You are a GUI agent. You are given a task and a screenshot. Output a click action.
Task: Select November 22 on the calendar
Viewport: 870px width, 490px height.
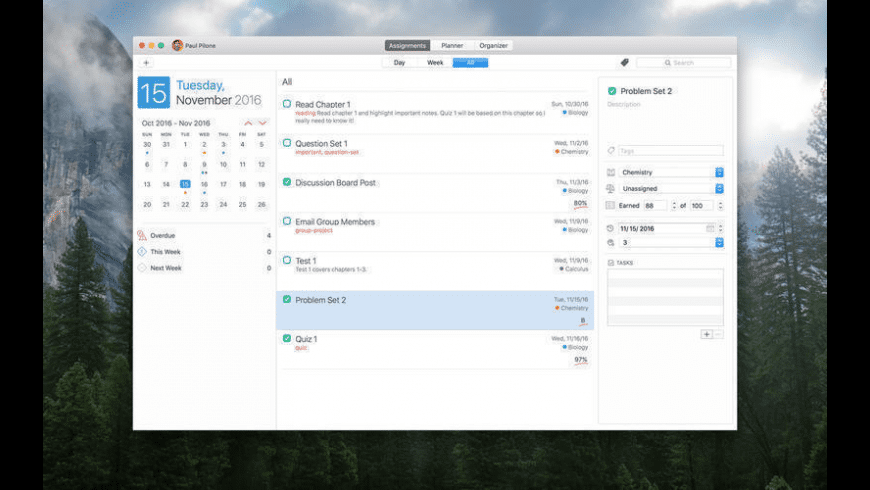[x=185, y=205]
